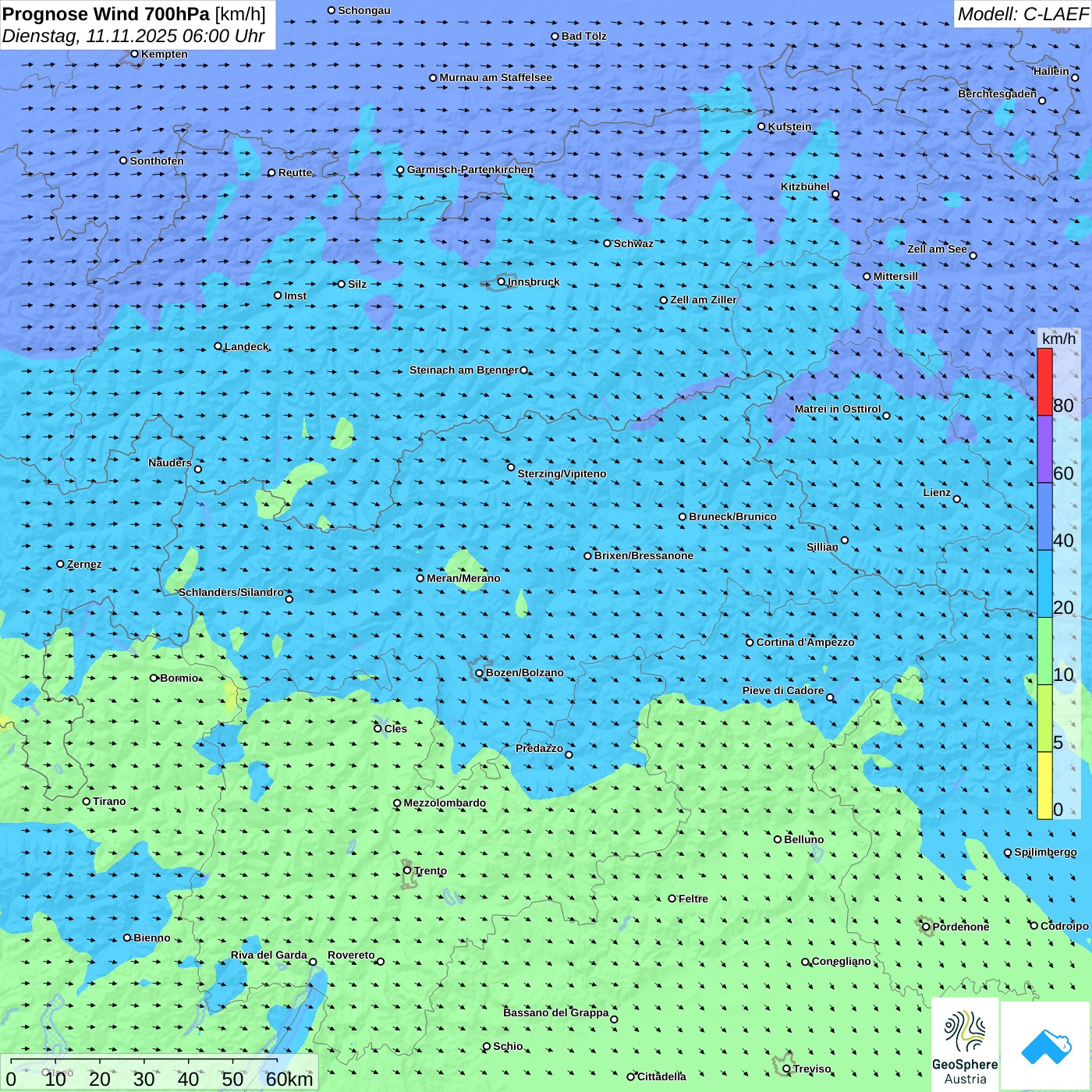Select the Bruneck/Brunico label
Image resolution: width=1092 pixels, height=1092 pixels.
click(x=732, y=516)
